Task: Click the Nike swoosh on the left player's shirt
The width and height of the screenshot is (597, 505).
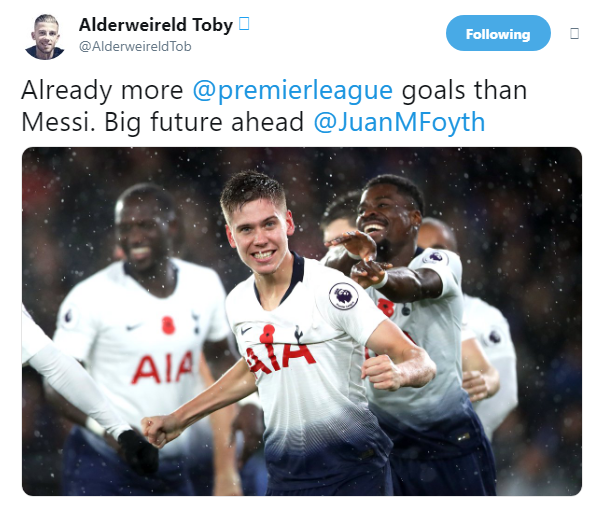Action: (133, 327)
